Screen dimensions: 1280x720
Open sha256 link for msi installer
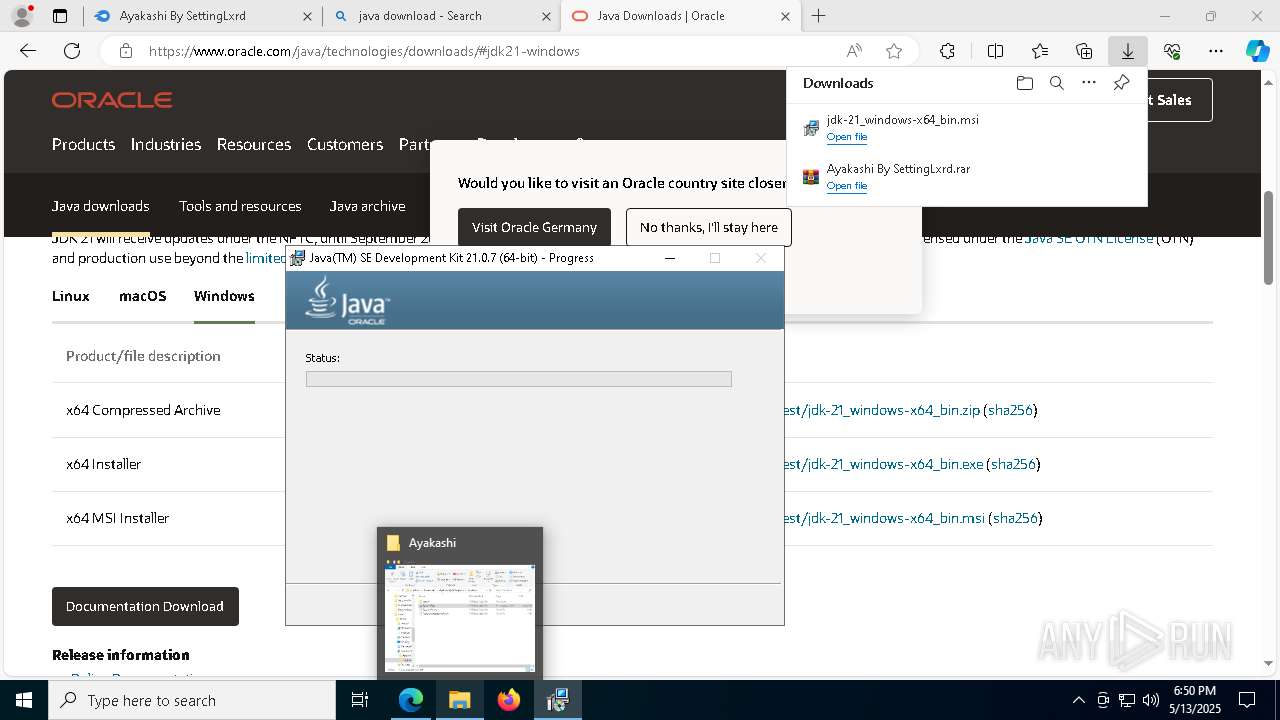tap(1015, 518)
